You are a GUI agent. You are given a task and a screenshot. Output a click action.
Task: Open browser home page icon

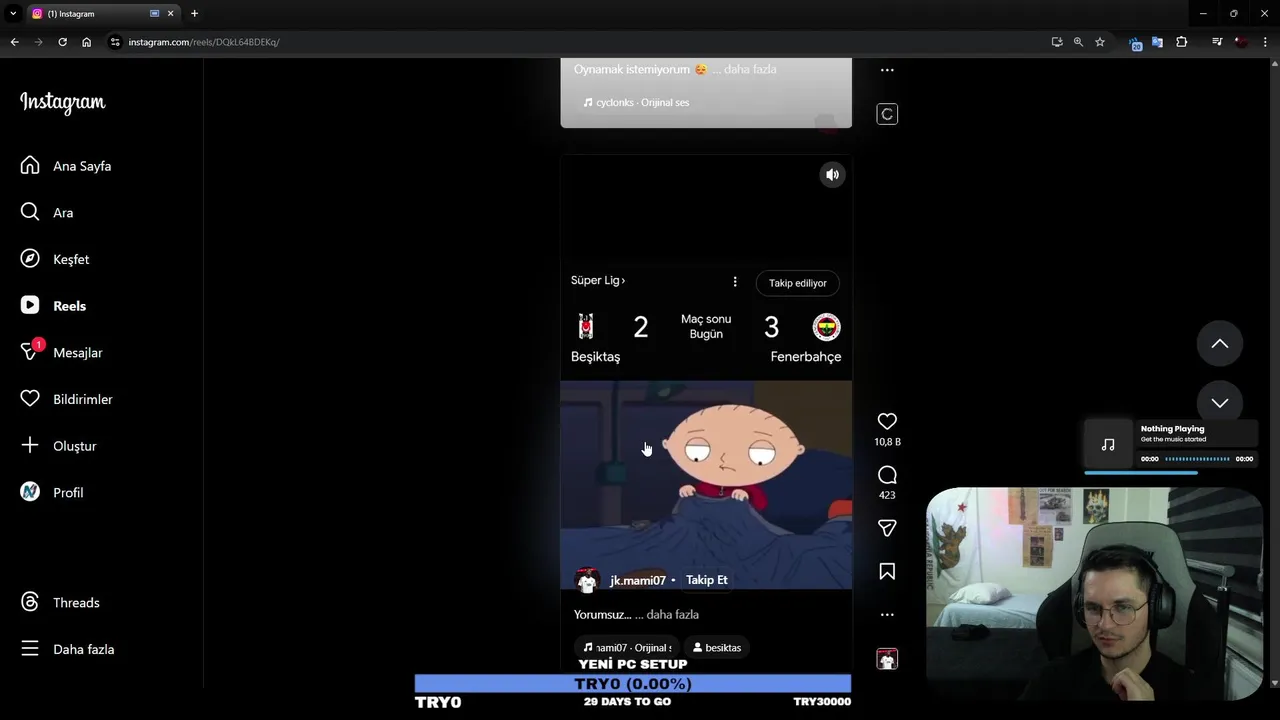[87, 42]
